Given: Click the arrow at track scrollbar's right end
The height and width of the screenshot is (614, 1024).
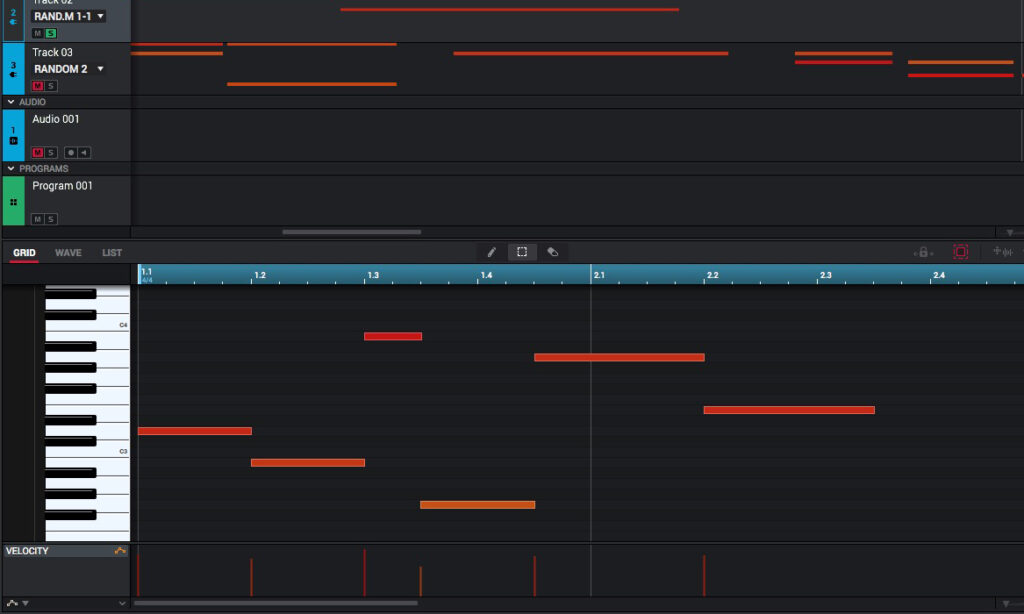Looking at the screenshot, I should [1009, 233].
